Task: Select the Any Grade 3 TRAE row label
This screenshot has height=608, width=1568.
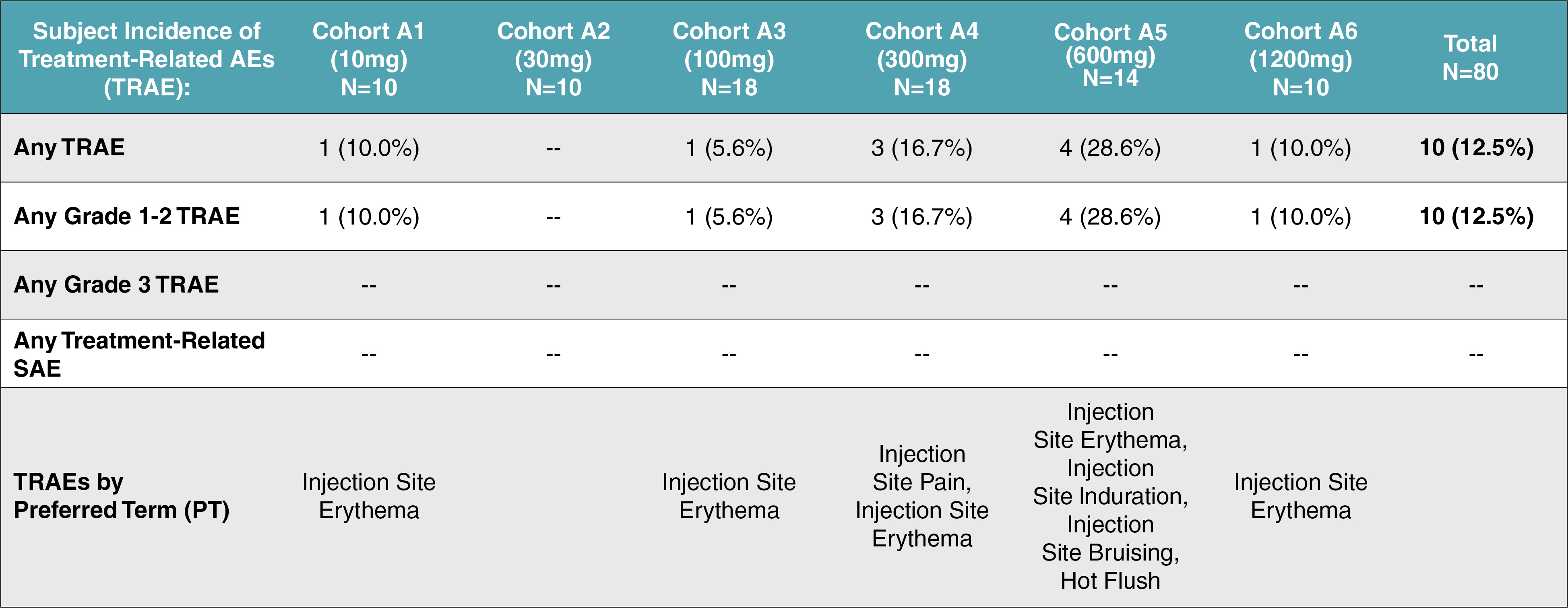Action: click(x=116, y=285)
